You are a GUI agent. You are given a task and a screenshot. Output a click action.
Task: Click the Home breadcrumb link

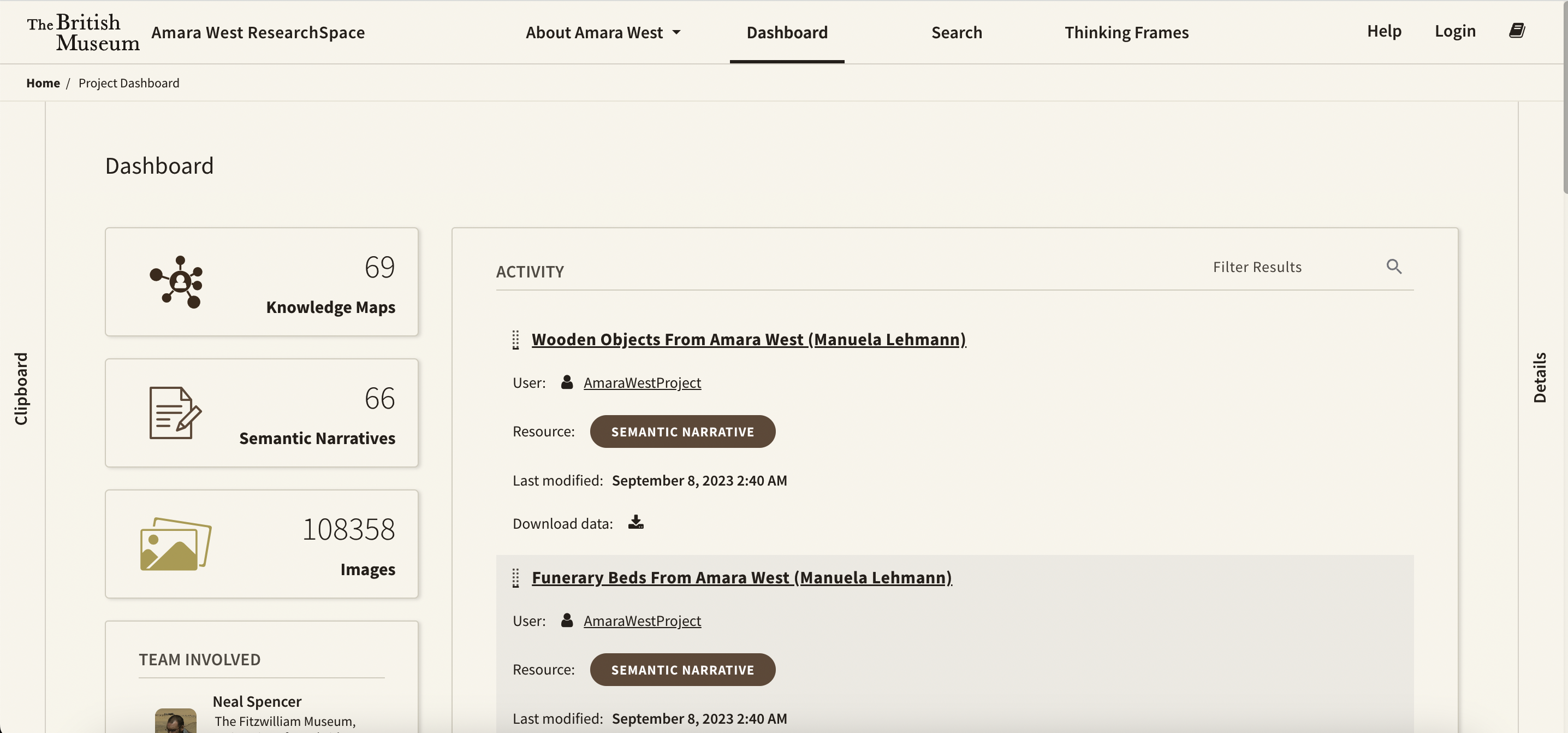pos(43,83)
